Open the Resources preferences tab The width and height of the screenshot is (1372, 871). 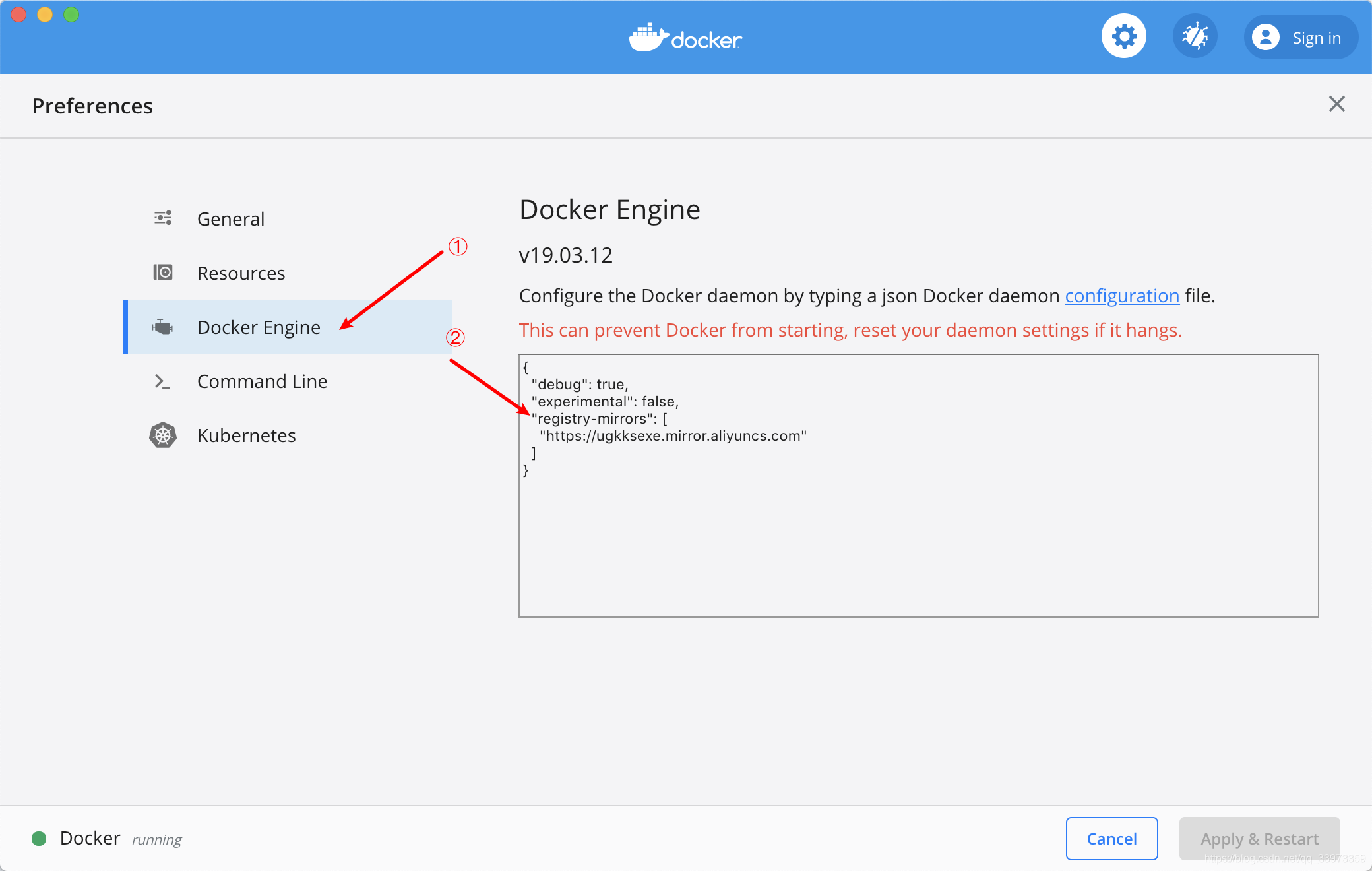click(x=287, y=273)
